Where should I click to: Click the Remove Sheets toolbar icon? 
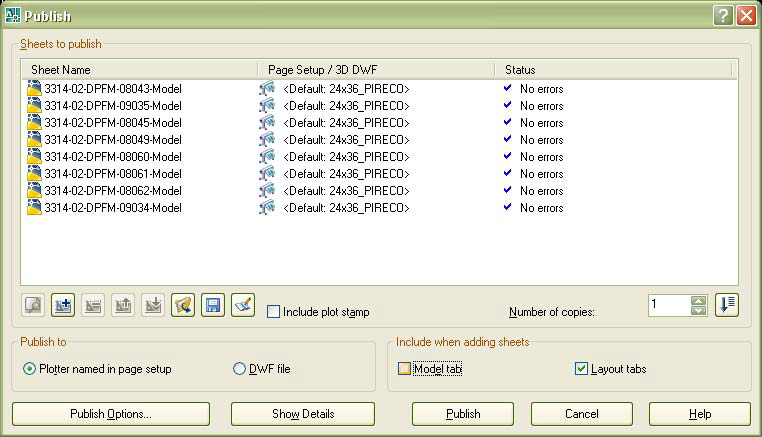tap(93, 305)
